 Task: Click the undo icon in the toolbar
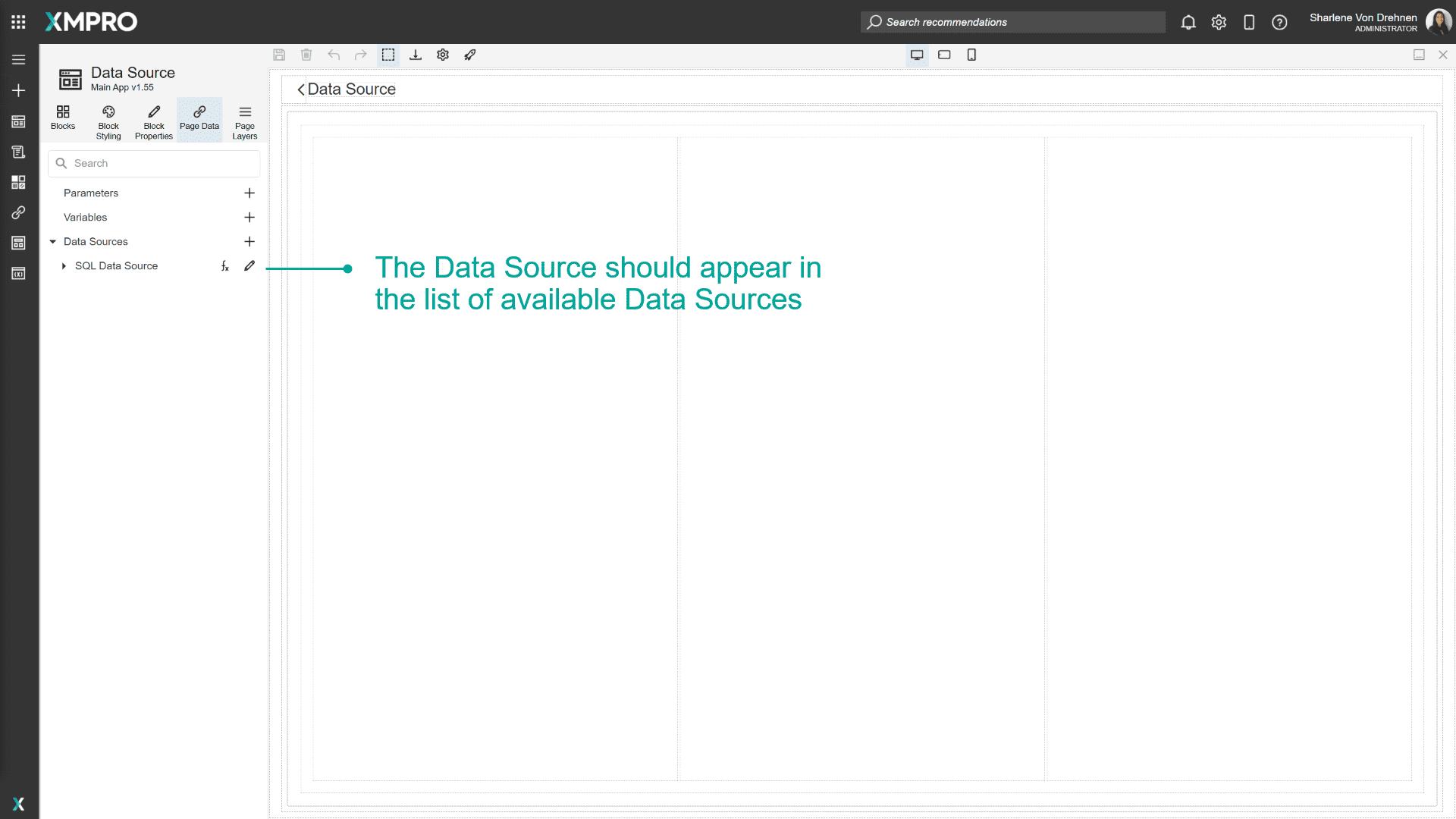coord(334,55)
